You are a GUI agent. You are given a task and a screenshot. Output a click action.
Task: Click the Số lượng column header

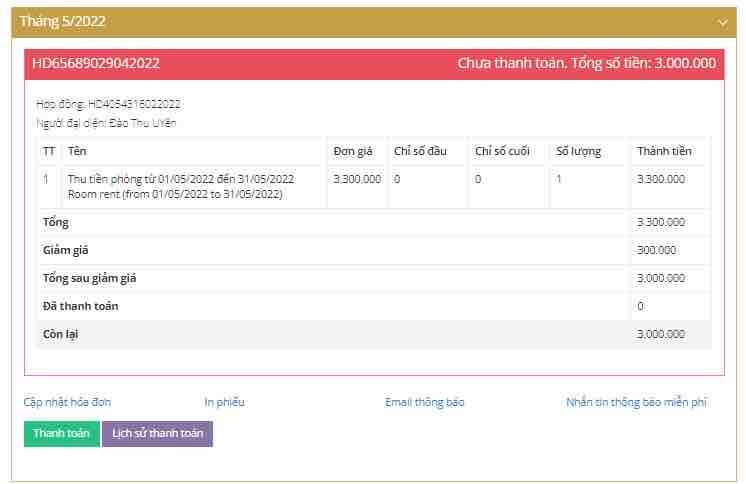(x=579, y=151)
